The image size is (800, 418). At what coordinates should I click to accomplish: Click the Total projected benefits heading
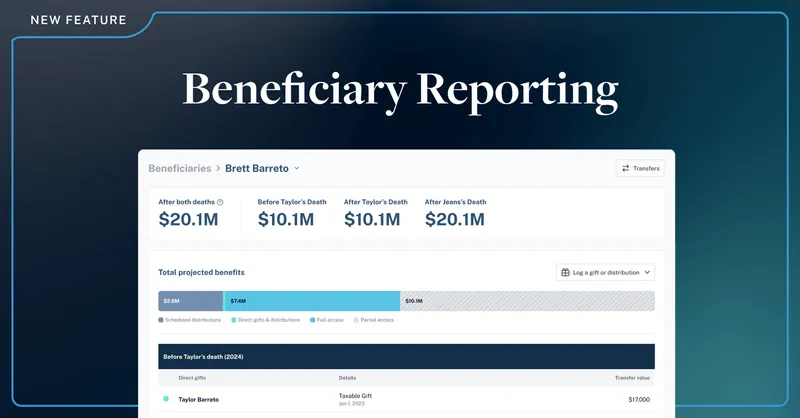[201, 273]
